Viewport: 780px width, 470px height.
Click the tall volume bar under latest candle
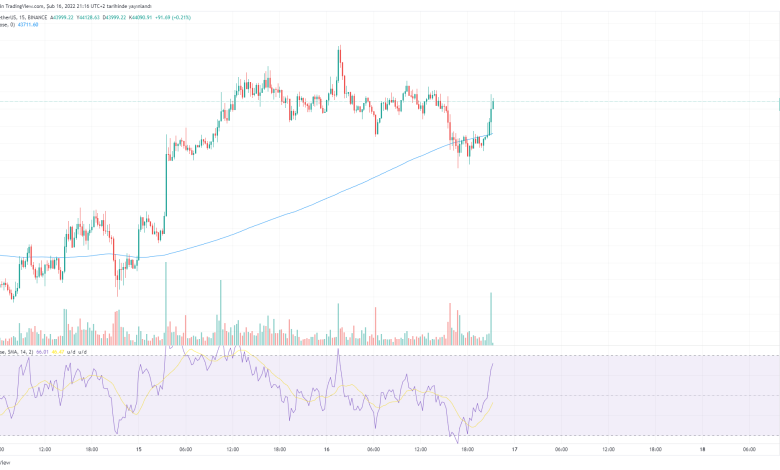[491, 320]
